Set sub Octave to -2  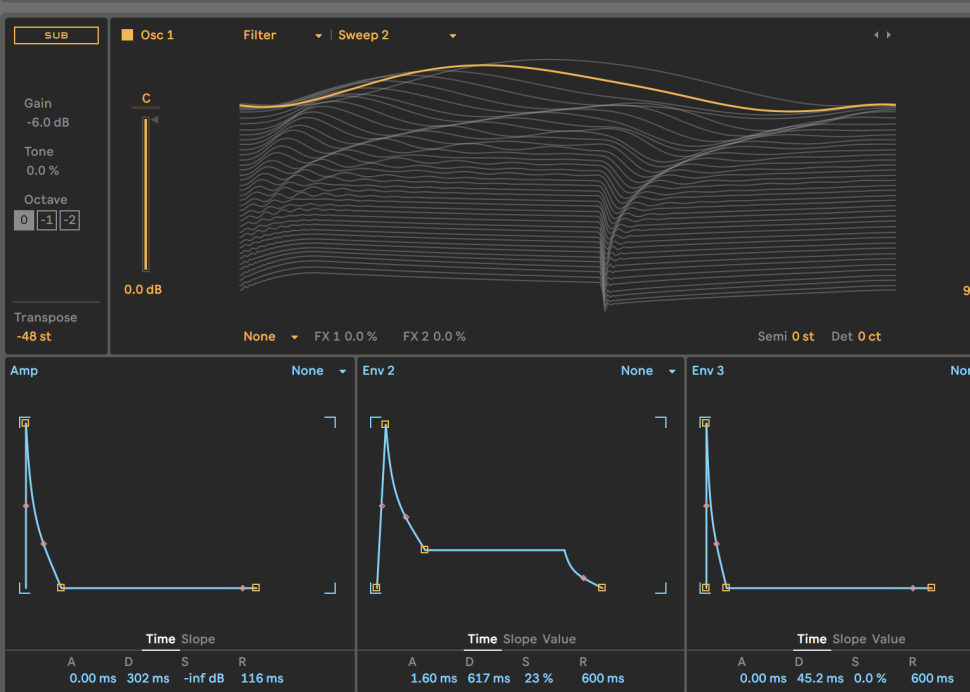pyautogui.click(x=69, y=221)
